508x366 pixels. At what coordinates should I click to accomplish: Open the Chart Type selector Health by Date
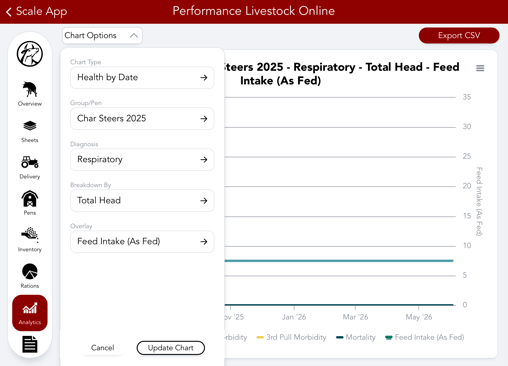point(142,77)
